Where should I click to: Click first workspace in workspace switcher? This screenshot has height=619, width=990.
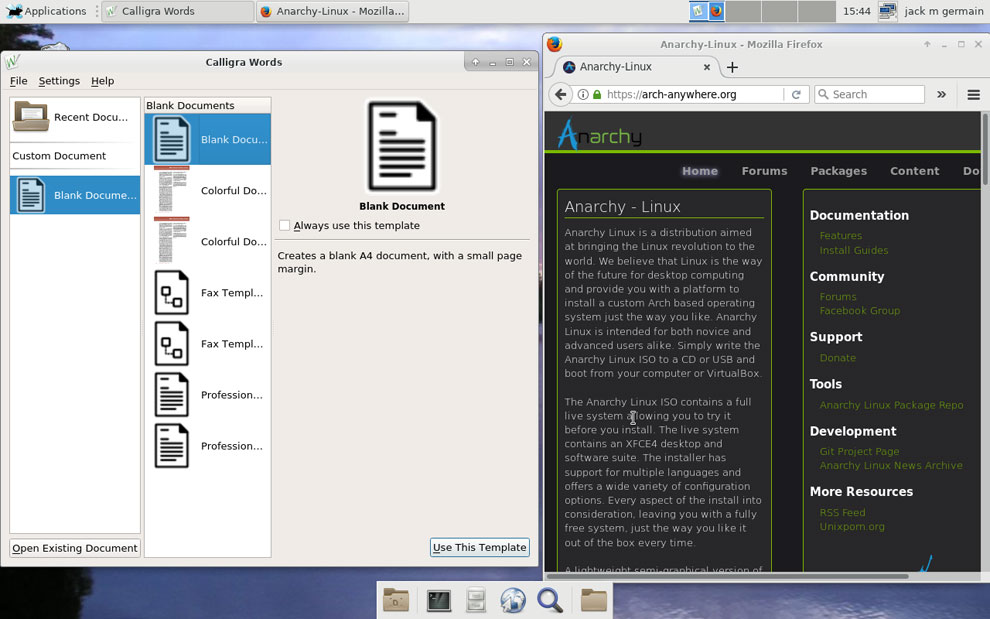tap(707, 11)
